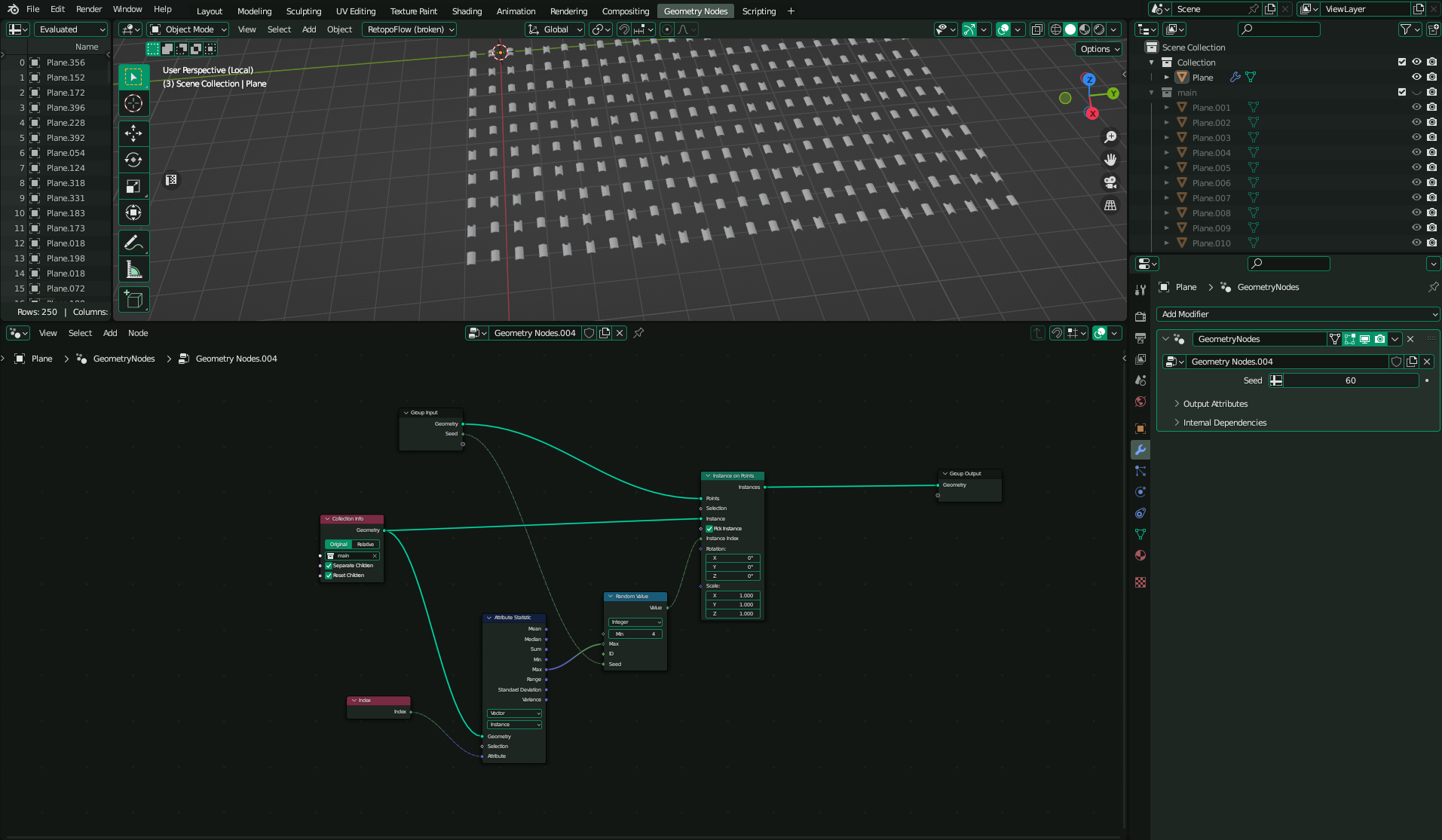Switch to rendered viewport shading
1442x840 pixels.
pos(1099,29)
